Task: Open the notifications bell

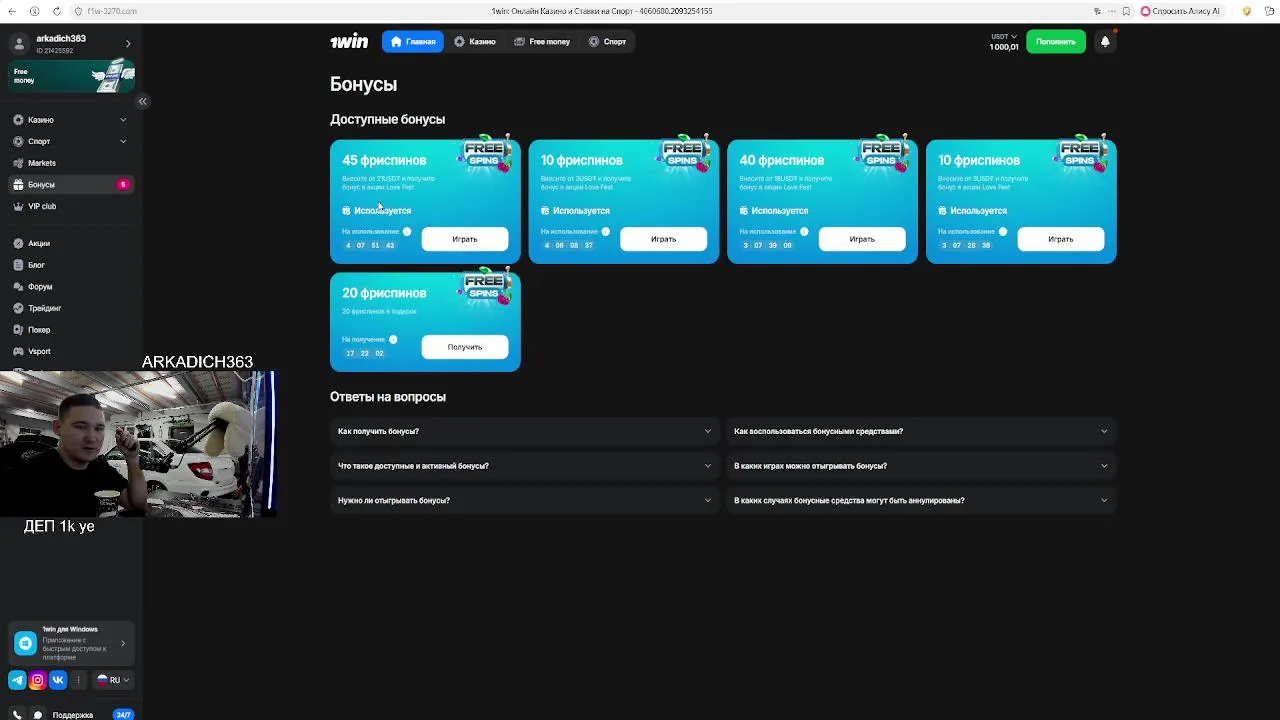Action: (1105, 42)
